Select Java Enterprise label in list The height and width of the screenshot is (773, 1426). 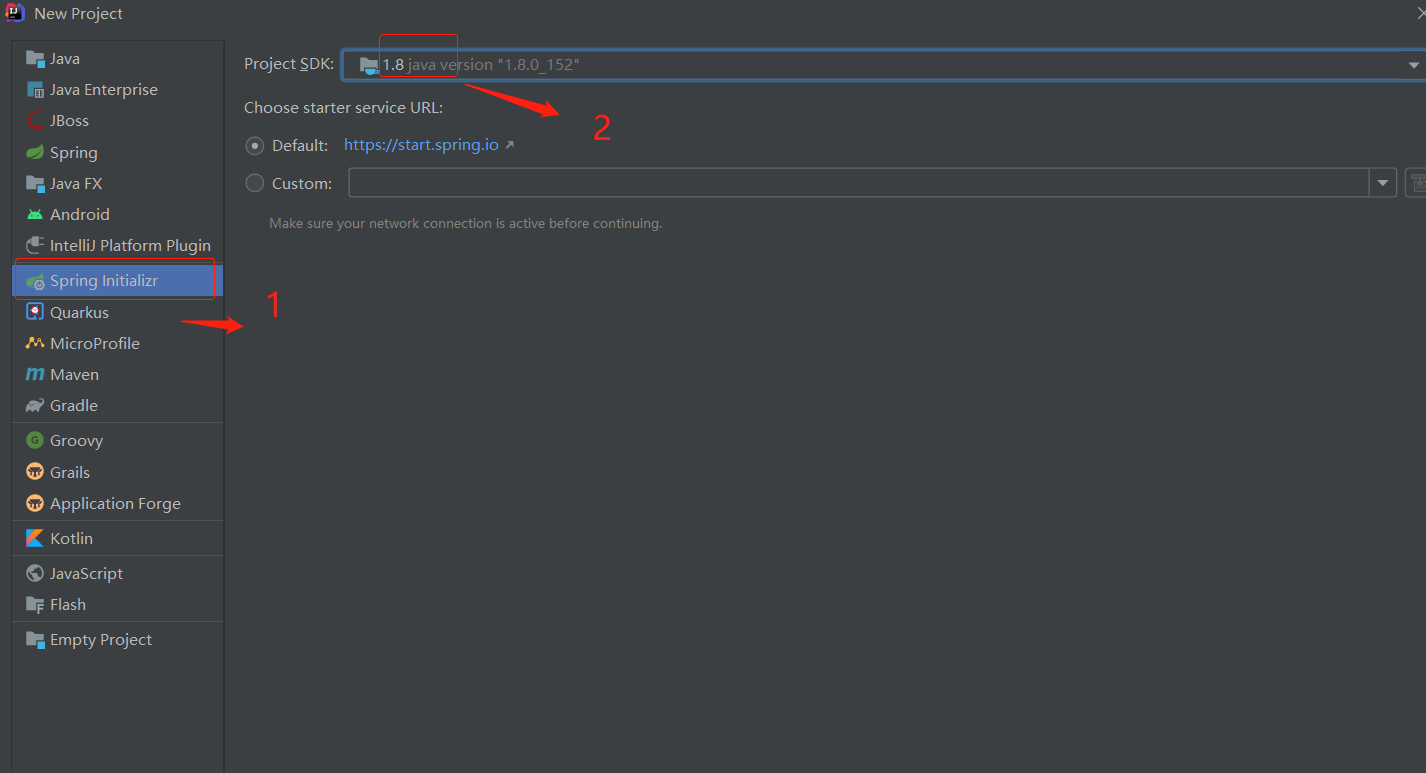[x=104, y=90]
